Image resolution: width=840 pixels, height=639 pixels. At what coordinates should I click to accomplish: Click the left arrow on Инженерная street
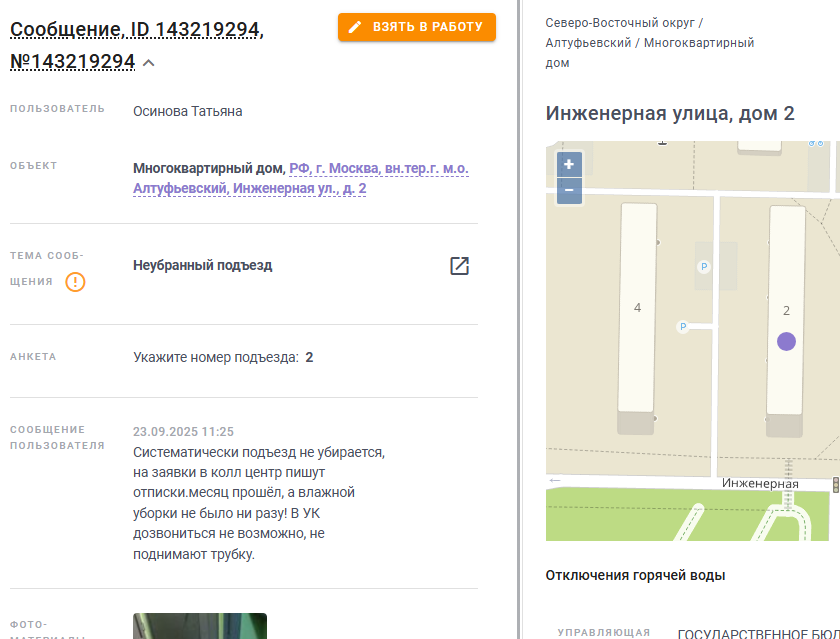[x=554, y=480]
